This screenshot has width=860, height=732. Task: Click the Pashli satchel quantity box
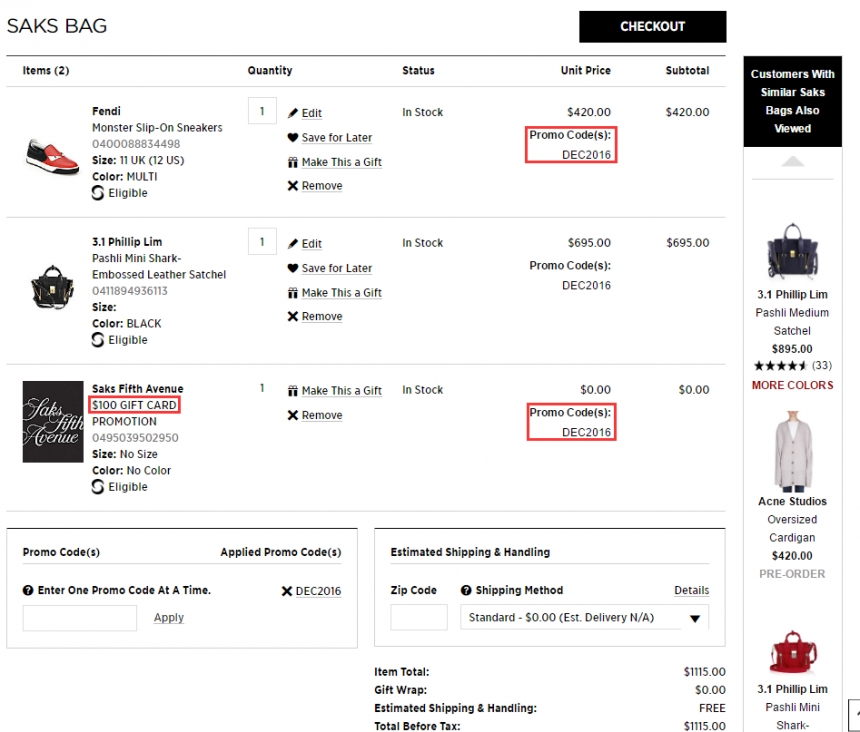pos(262,241)
